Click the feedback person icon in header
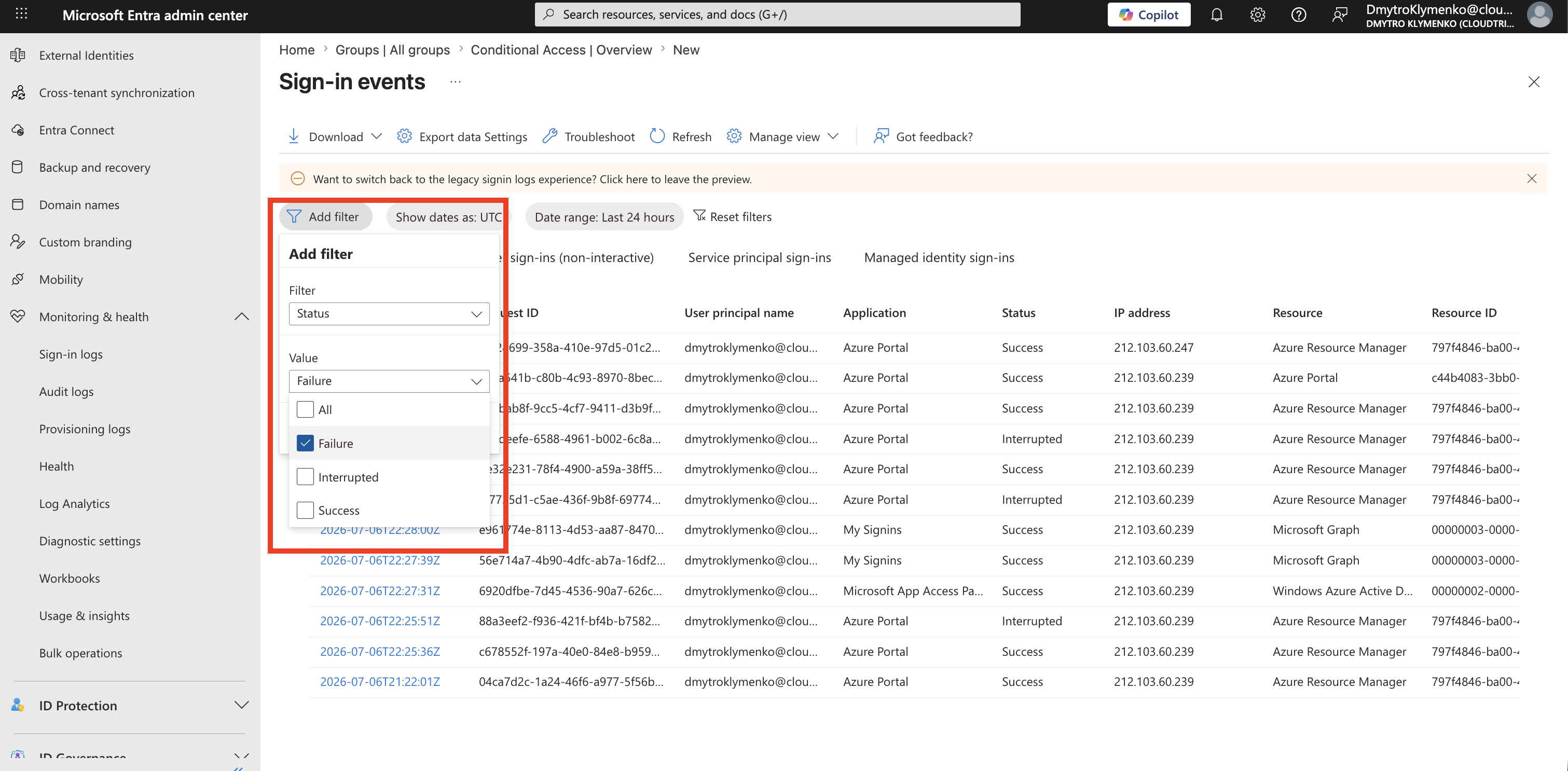Image resolution: width=1568 pixels, height=771 pixels. (1340, 15)
